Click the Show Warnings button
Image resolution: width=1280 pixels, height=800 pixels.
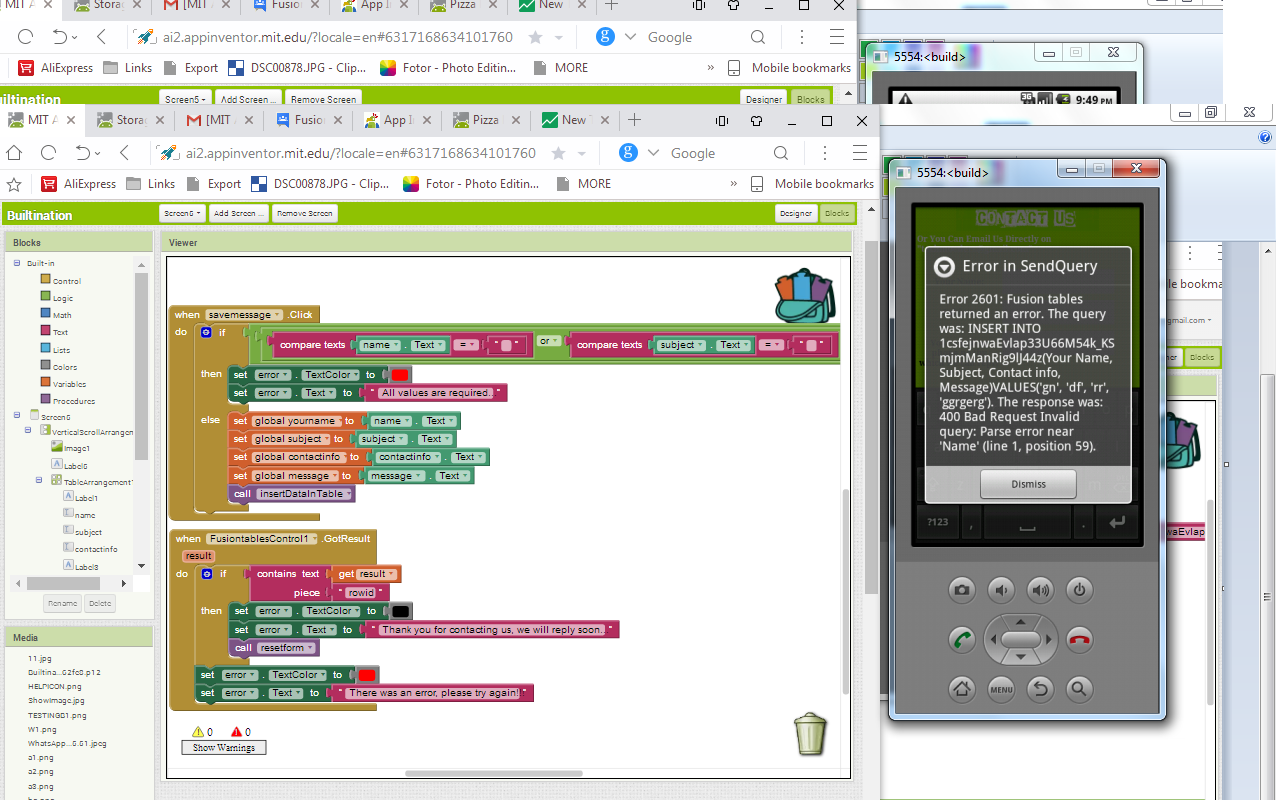pos(224,748)
